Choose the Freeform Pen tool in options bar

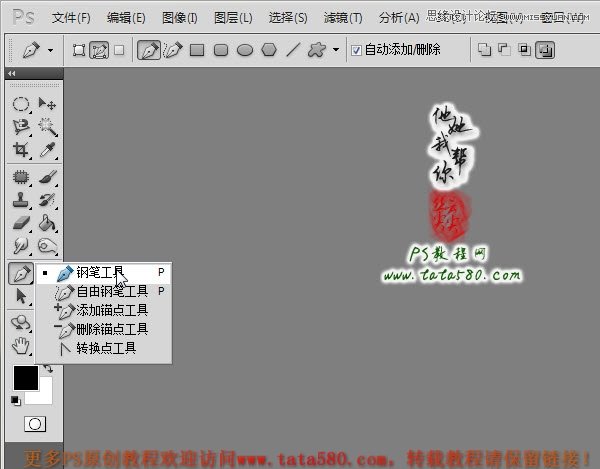click(173, 50)
